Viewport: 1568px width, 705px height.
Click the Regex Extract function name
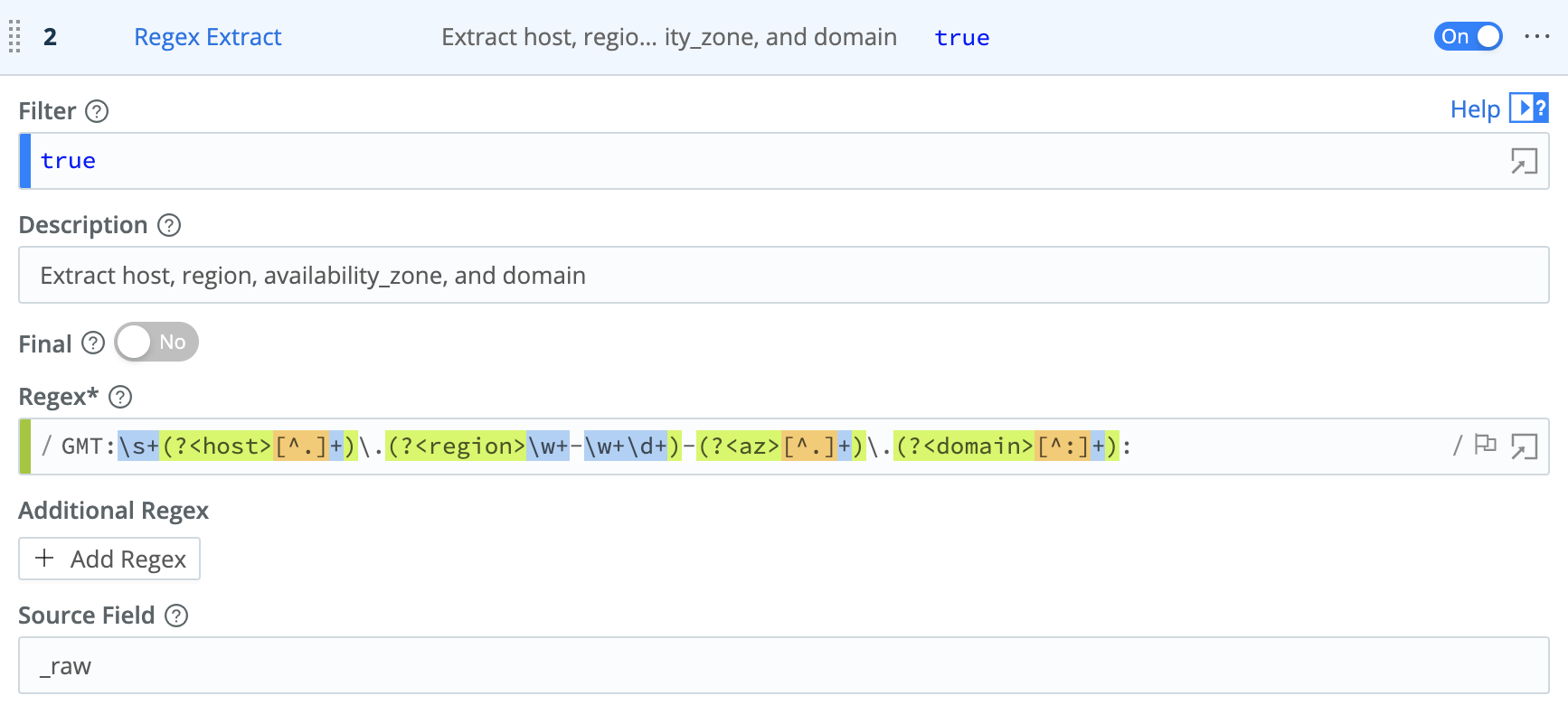coord(207,37)
